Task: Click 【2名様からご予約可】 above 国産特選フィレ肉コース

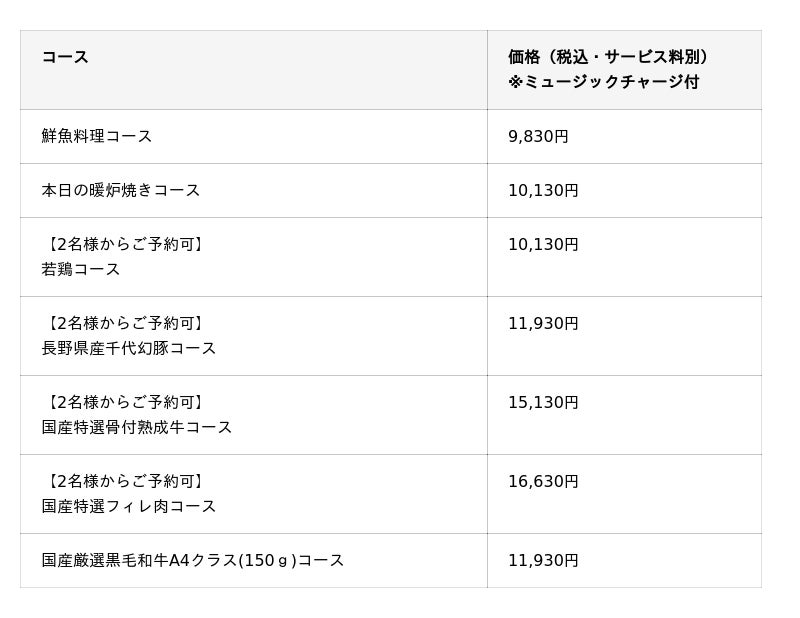Action: pyautogui.click(x=124, y=481)
